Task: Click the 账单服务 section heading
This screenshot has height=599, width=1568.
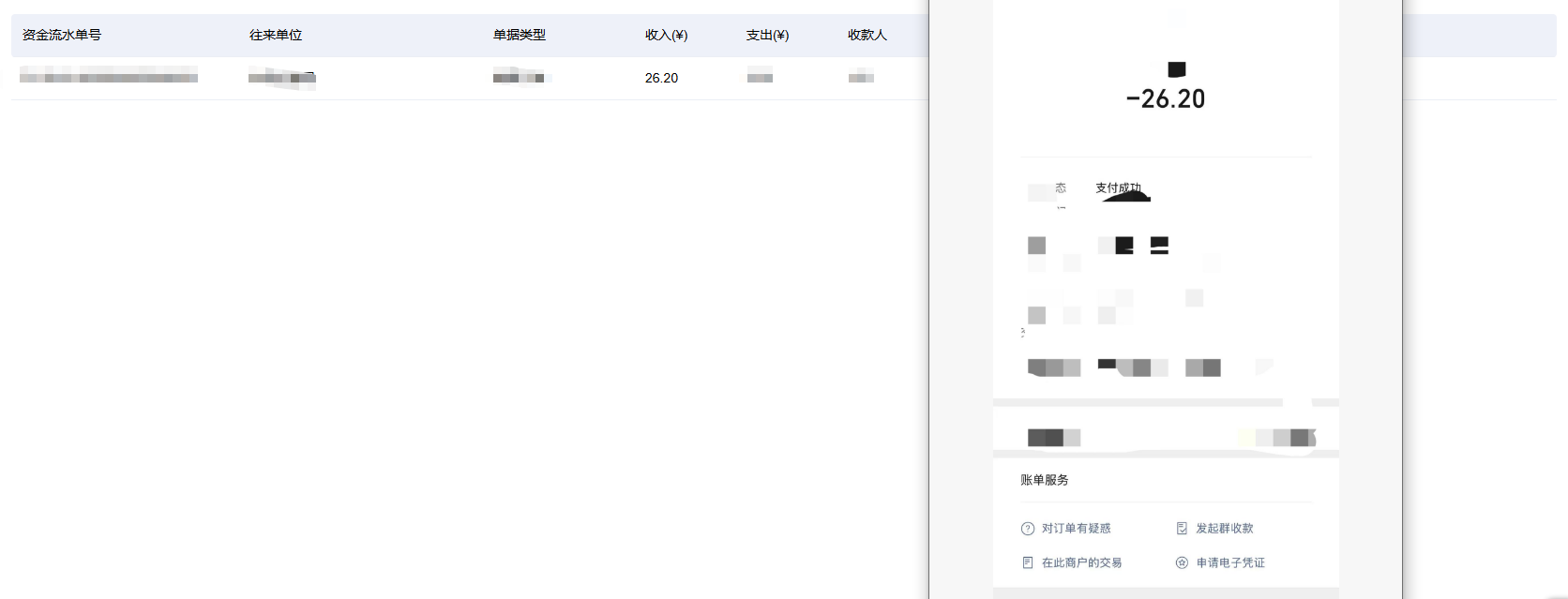Action: [1045, 480]
